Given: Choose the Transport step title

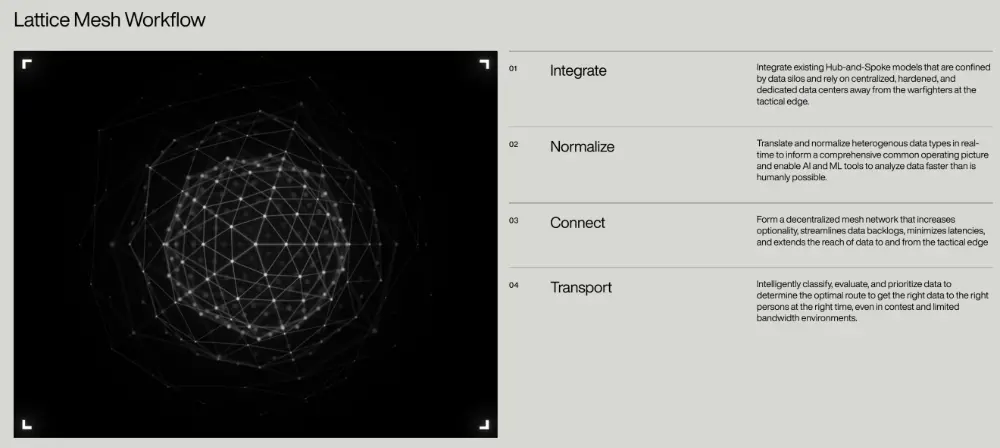Looking at the screenshot, I should click(581, 288).
